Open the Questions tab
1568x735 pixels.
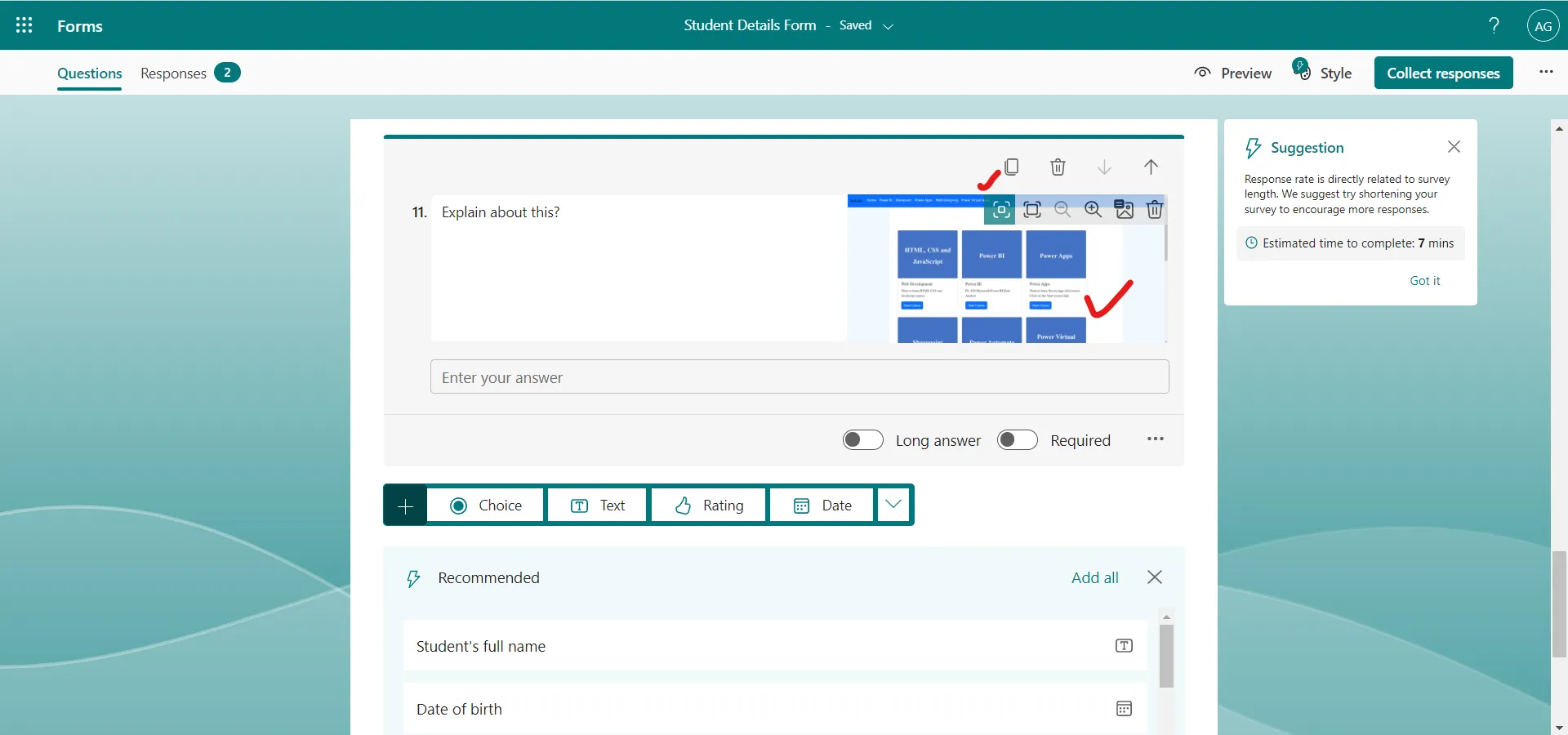click(89, 73)
